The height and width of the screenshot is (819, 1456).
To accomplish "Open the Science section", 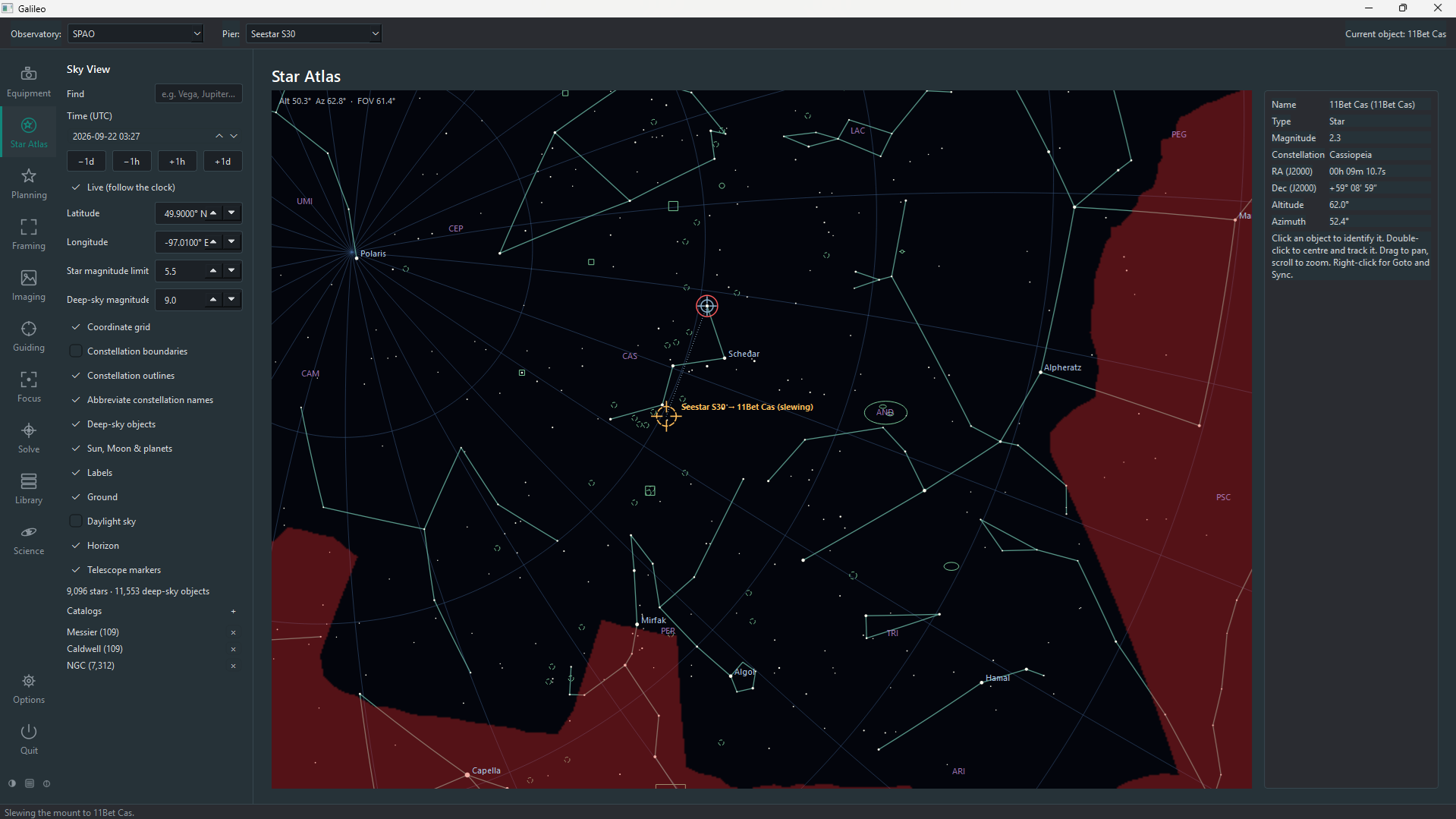I will click(29, 539).
